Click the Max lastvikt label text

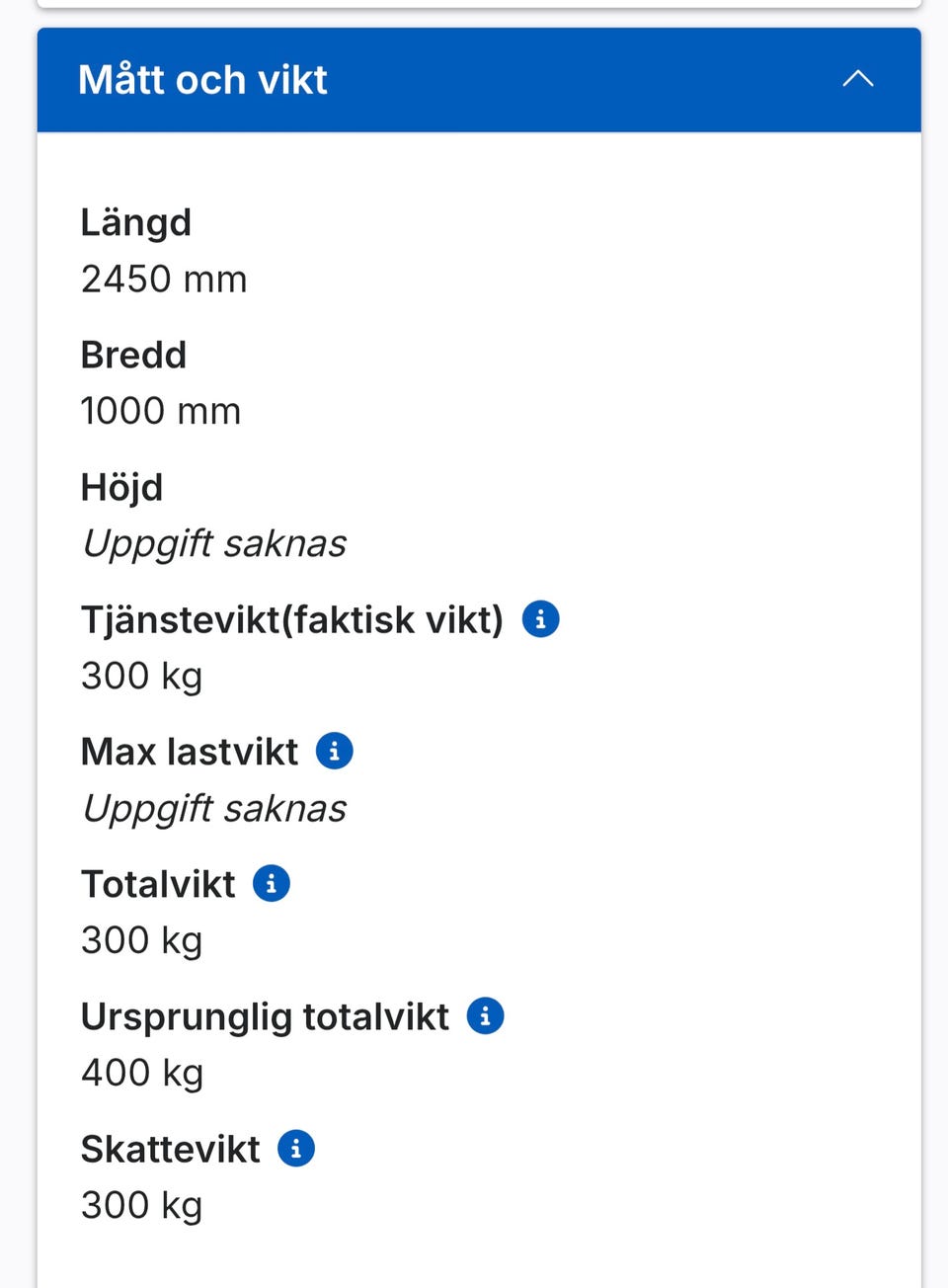tap(190, 753)
